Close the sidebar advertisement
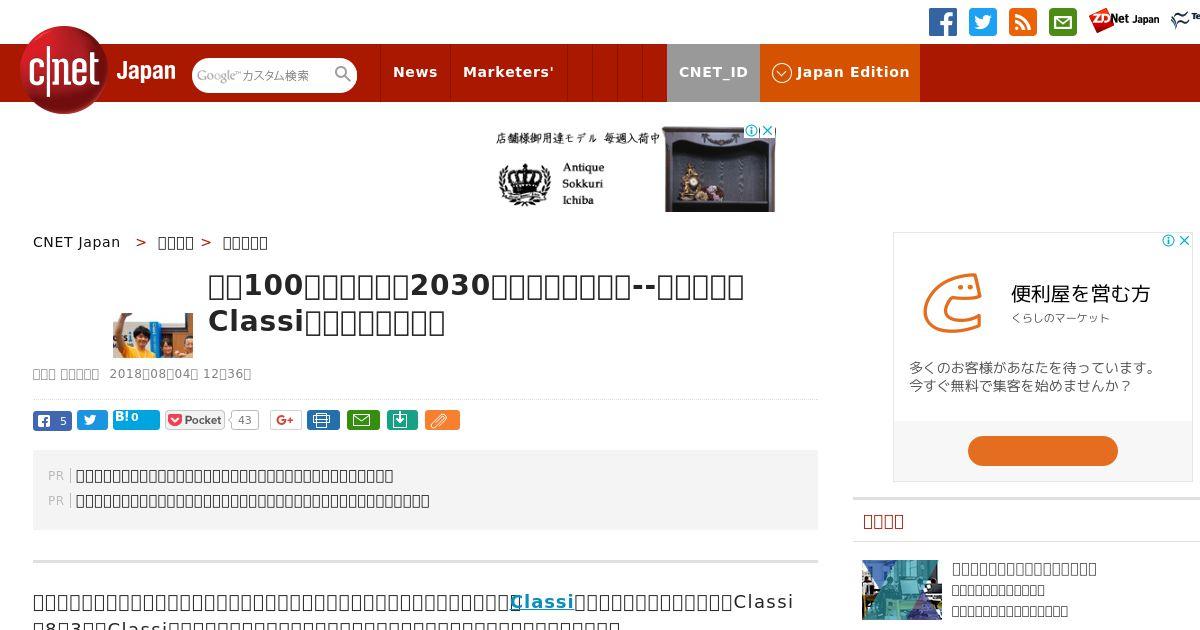 point(1185,240)
